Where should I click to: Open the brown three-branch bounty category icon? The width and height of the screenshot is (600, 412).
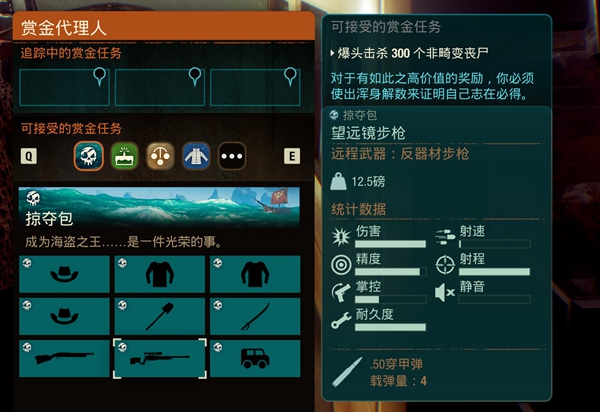[160, 156]
